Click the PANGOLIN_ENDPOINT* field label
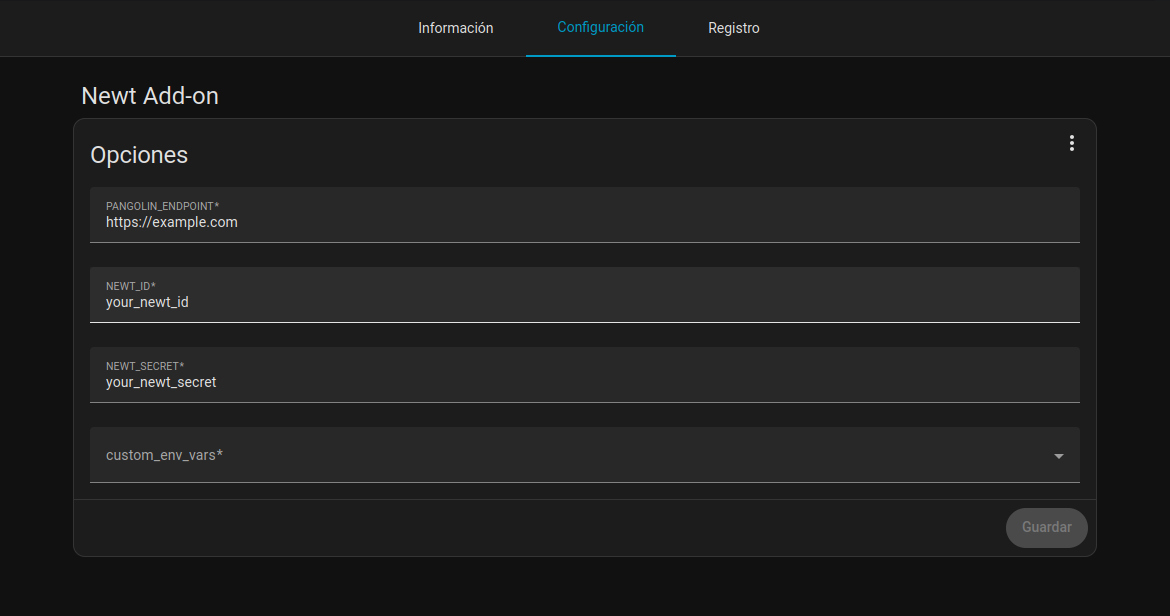1170x616 pixels. click(162, 206)
